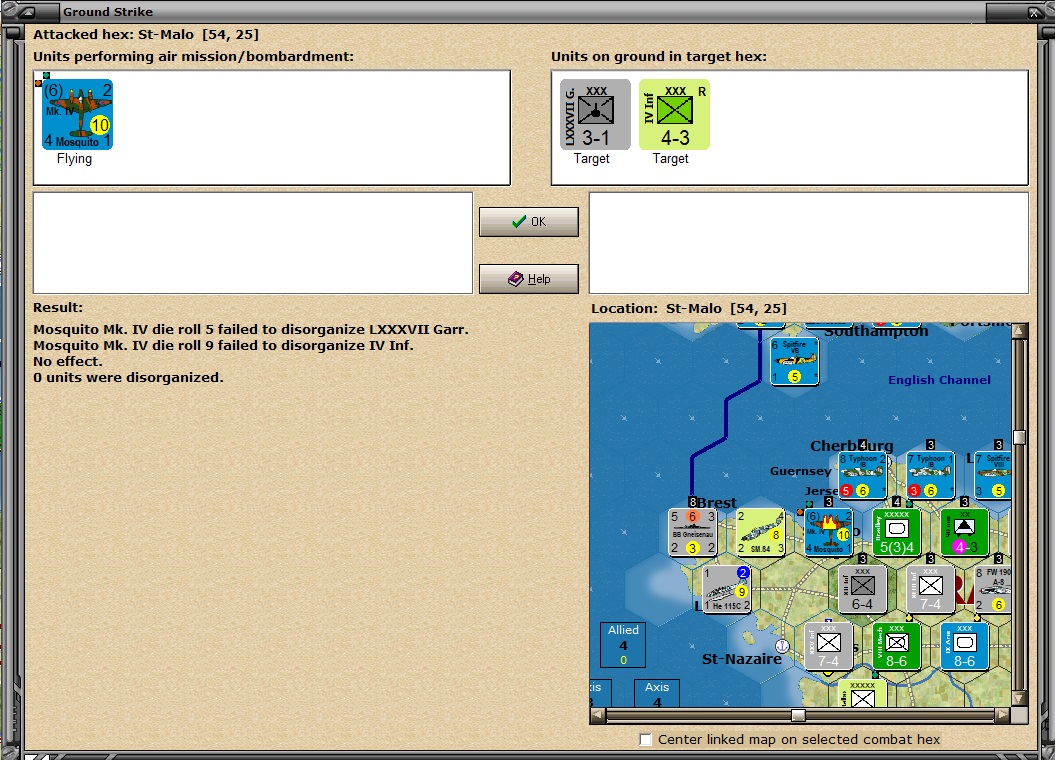Click the yellow XXXXX HQ counter at map bottom
This screenshot has height=760, width=1055.
(x=863, y=693)
